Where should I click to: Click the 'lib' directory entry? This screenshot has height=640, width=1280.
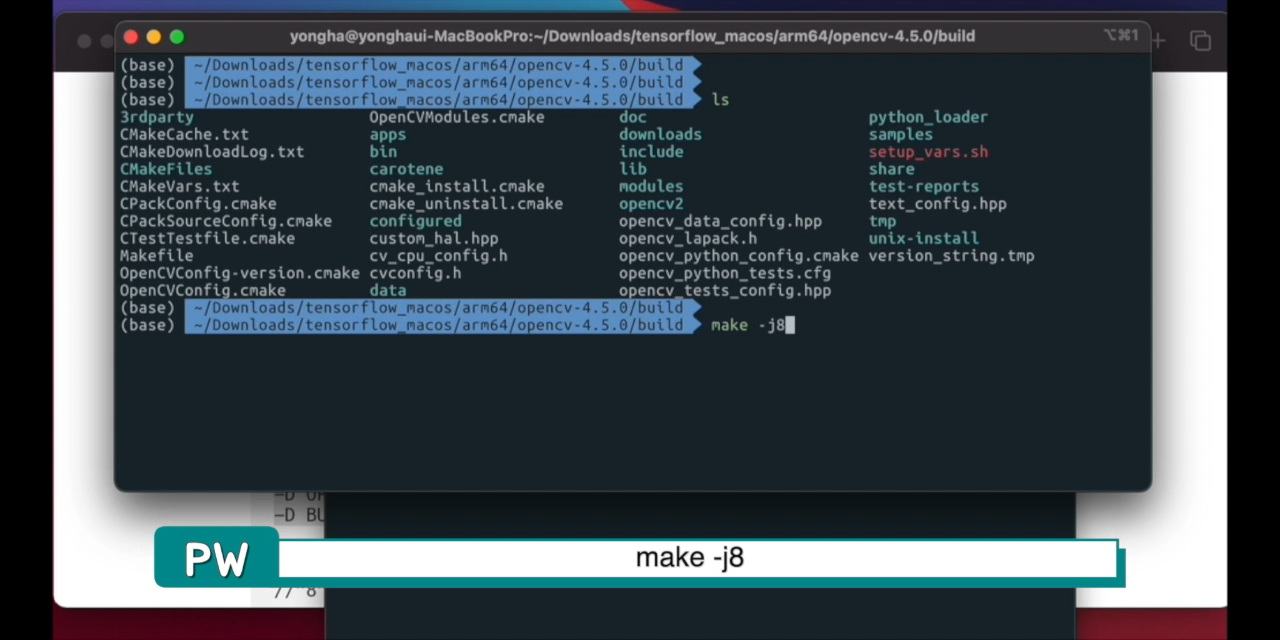click(x=633, y=169)
